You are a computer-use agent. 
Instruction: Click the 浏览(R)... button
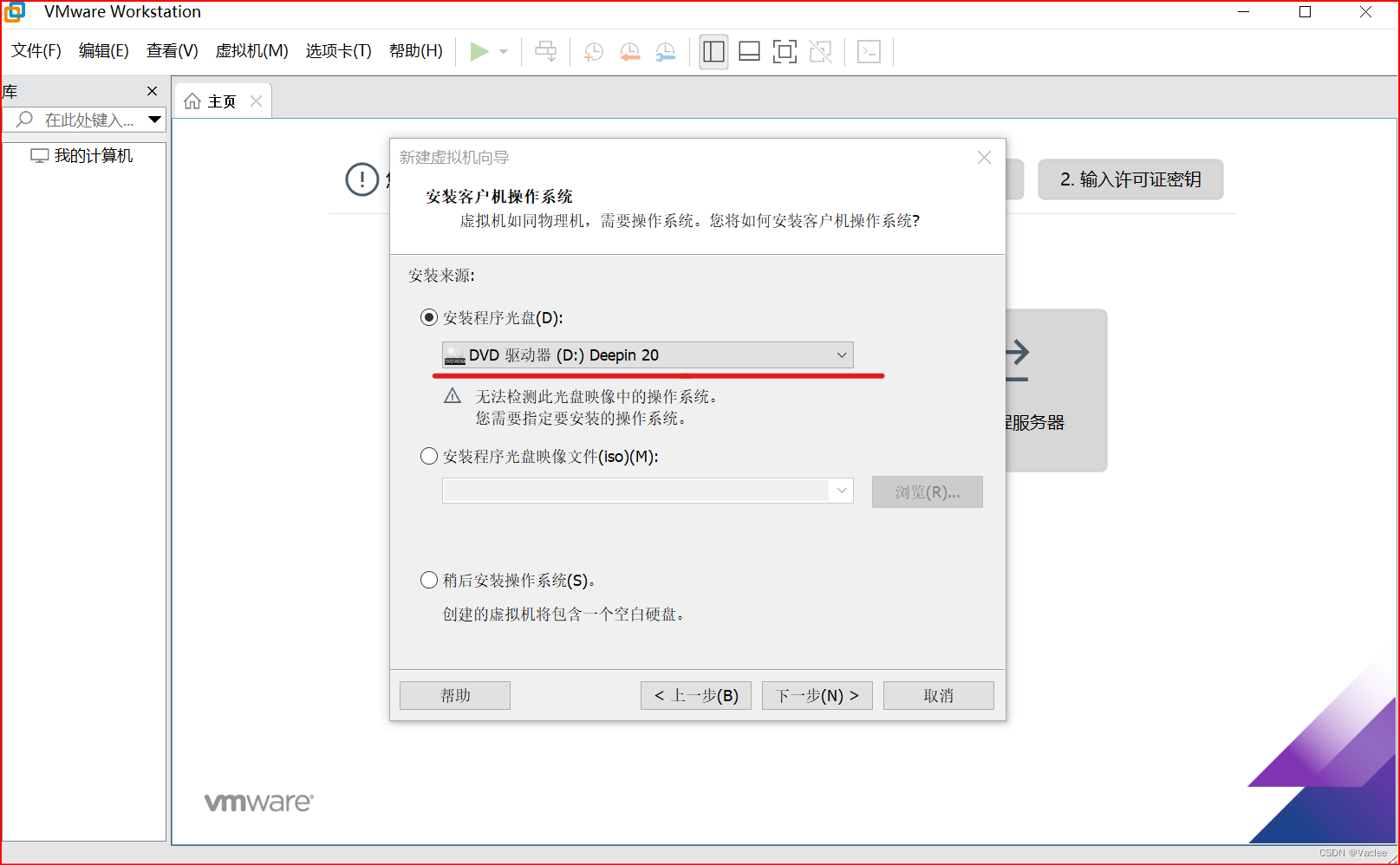pyautogui.click(x=927, y=491)
